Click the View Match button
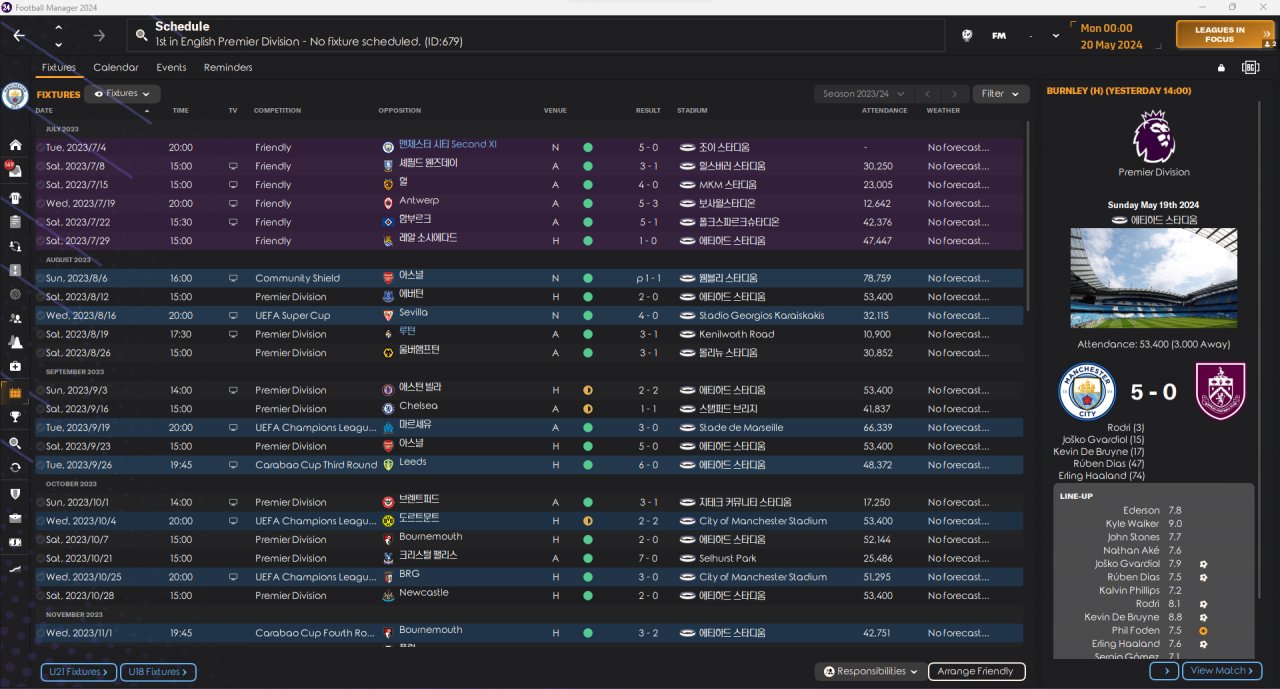 1222,671
